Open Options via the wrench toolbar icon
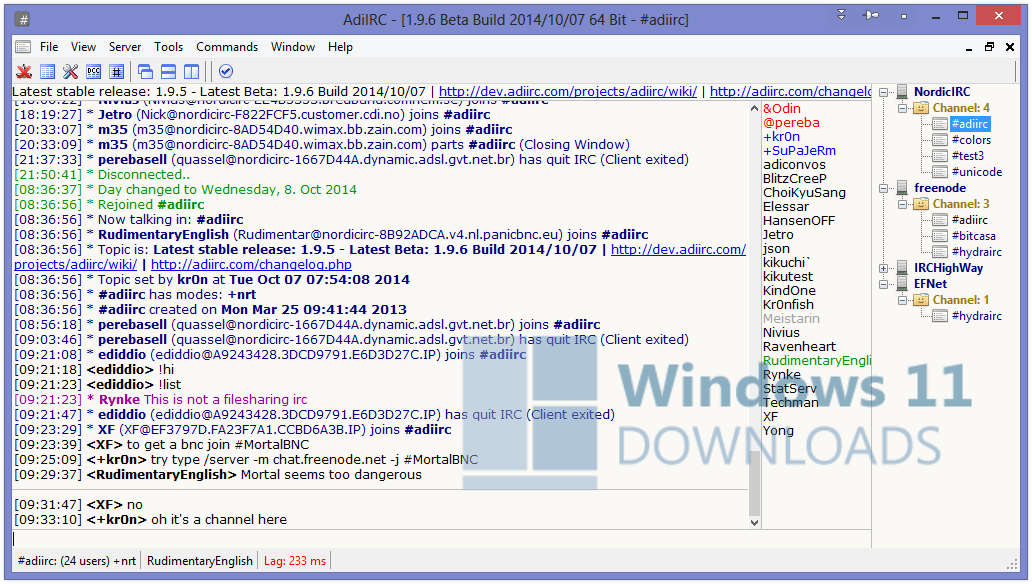Viewport: 1032px width, 584px height. [x=71, y=71]
